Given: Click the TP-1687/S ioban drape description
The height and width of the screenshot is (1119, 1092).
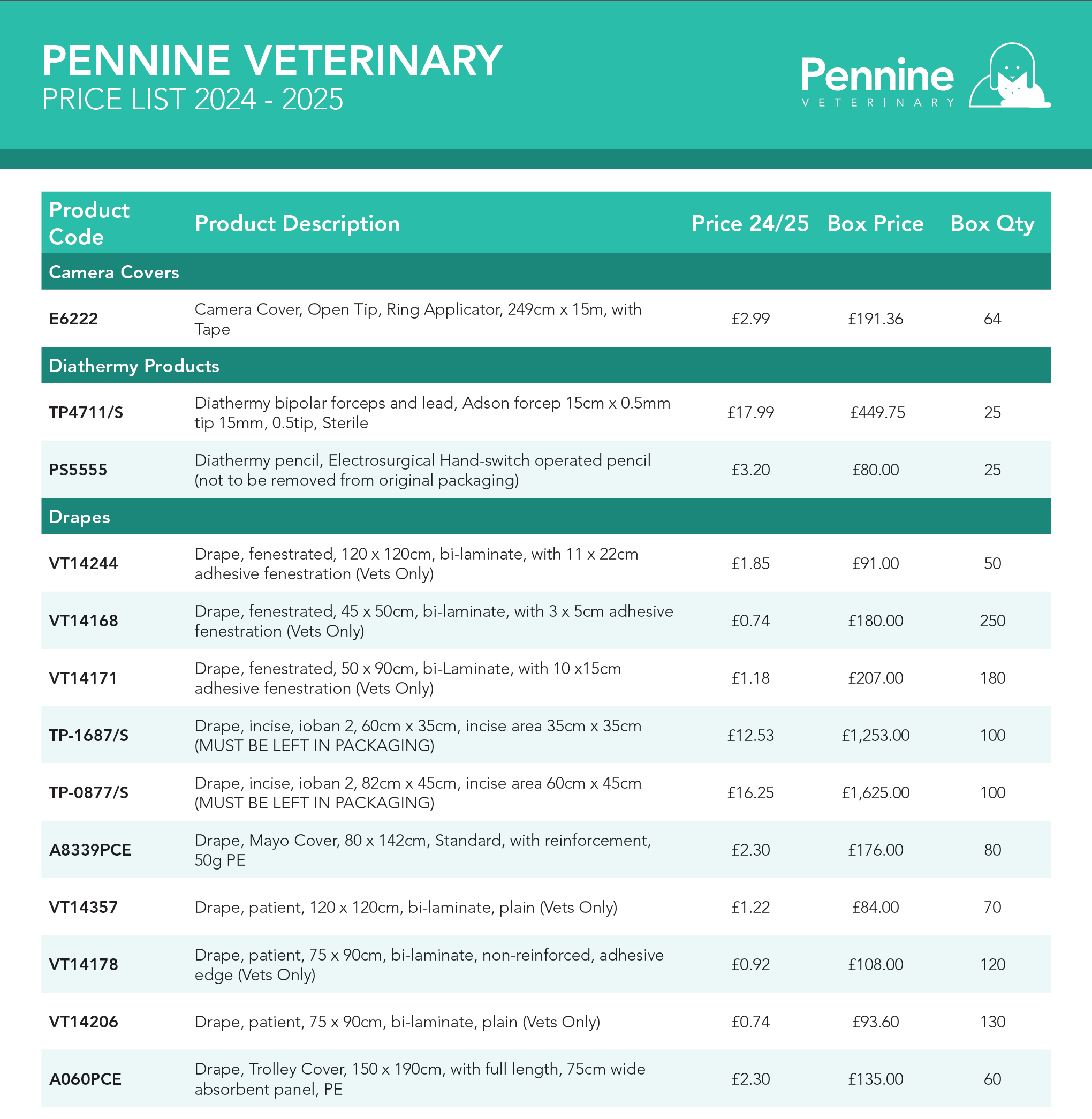Looking at the screenshot, I should [418, 735].
